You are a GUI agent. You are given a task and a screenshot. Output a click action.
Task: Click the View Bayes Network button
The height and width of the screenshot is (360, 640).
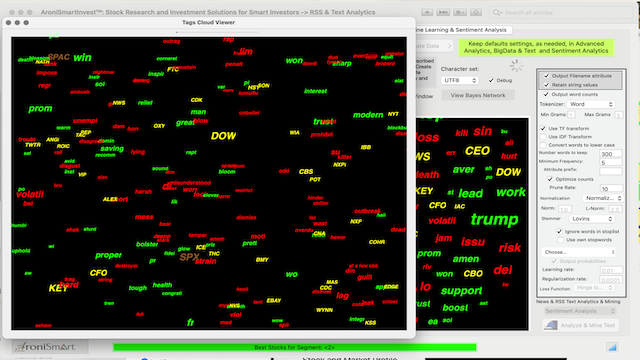tap(478, 95)
